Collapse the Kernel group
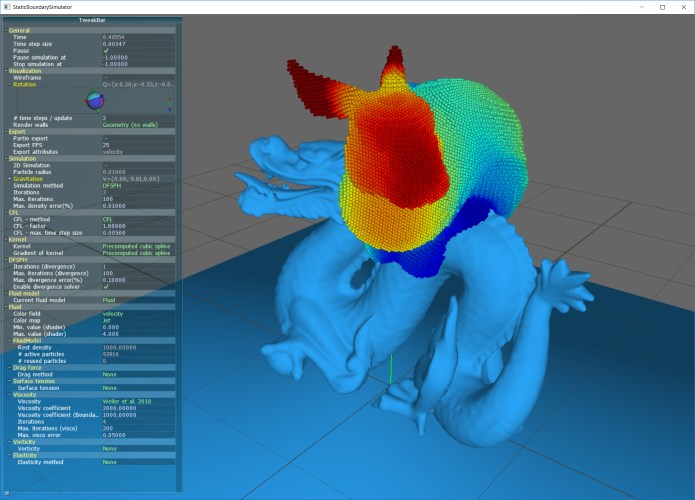This screenshot has height=500, width=695. click(x=6, y=239)
